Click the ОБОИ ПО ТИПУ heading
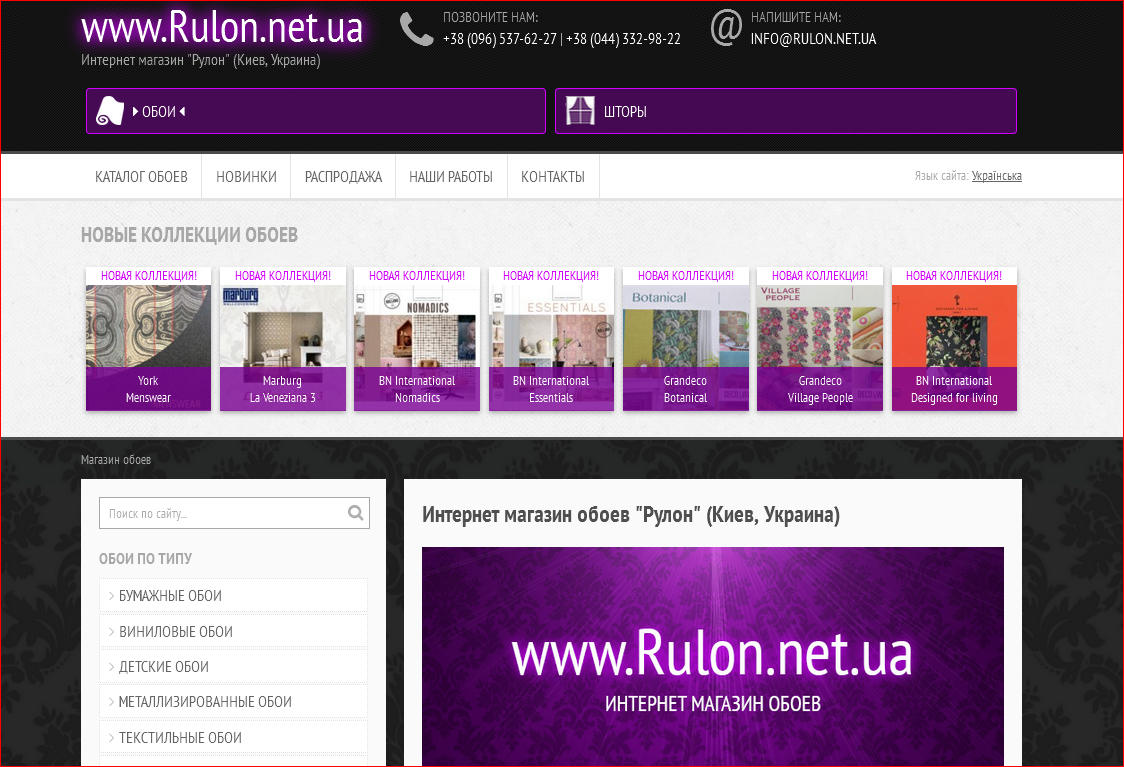Screen dimensions: 1124x767 [x=146, y=558]
